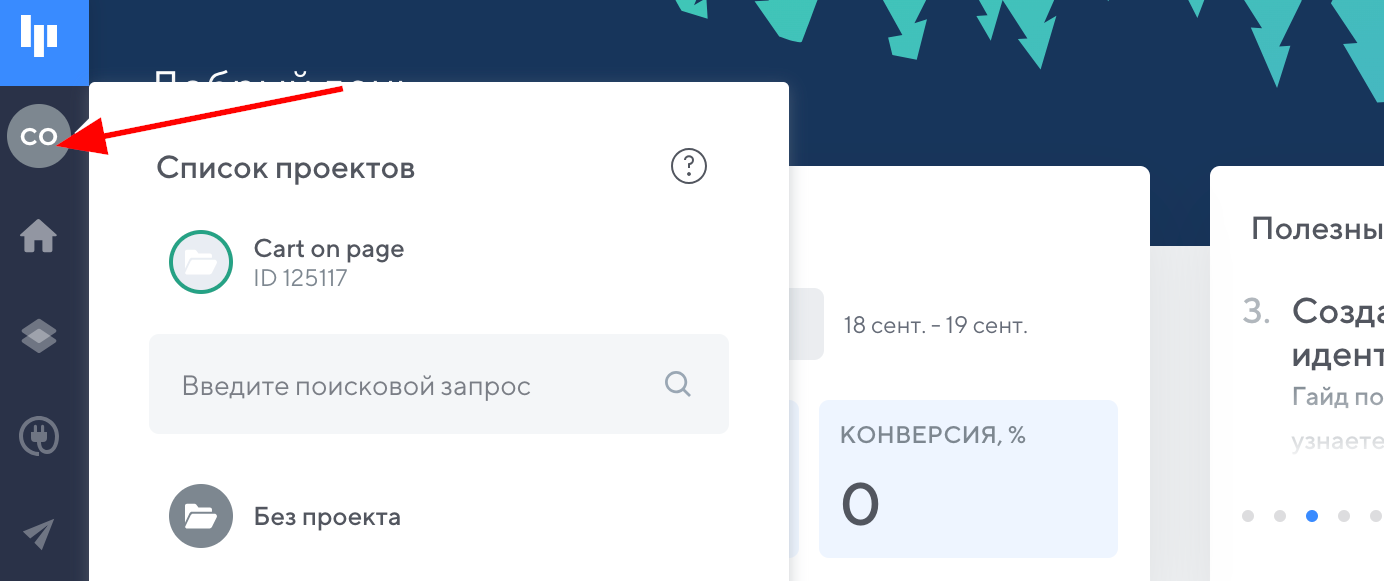Click the blue logo icon in sidebar

(39, 36)
